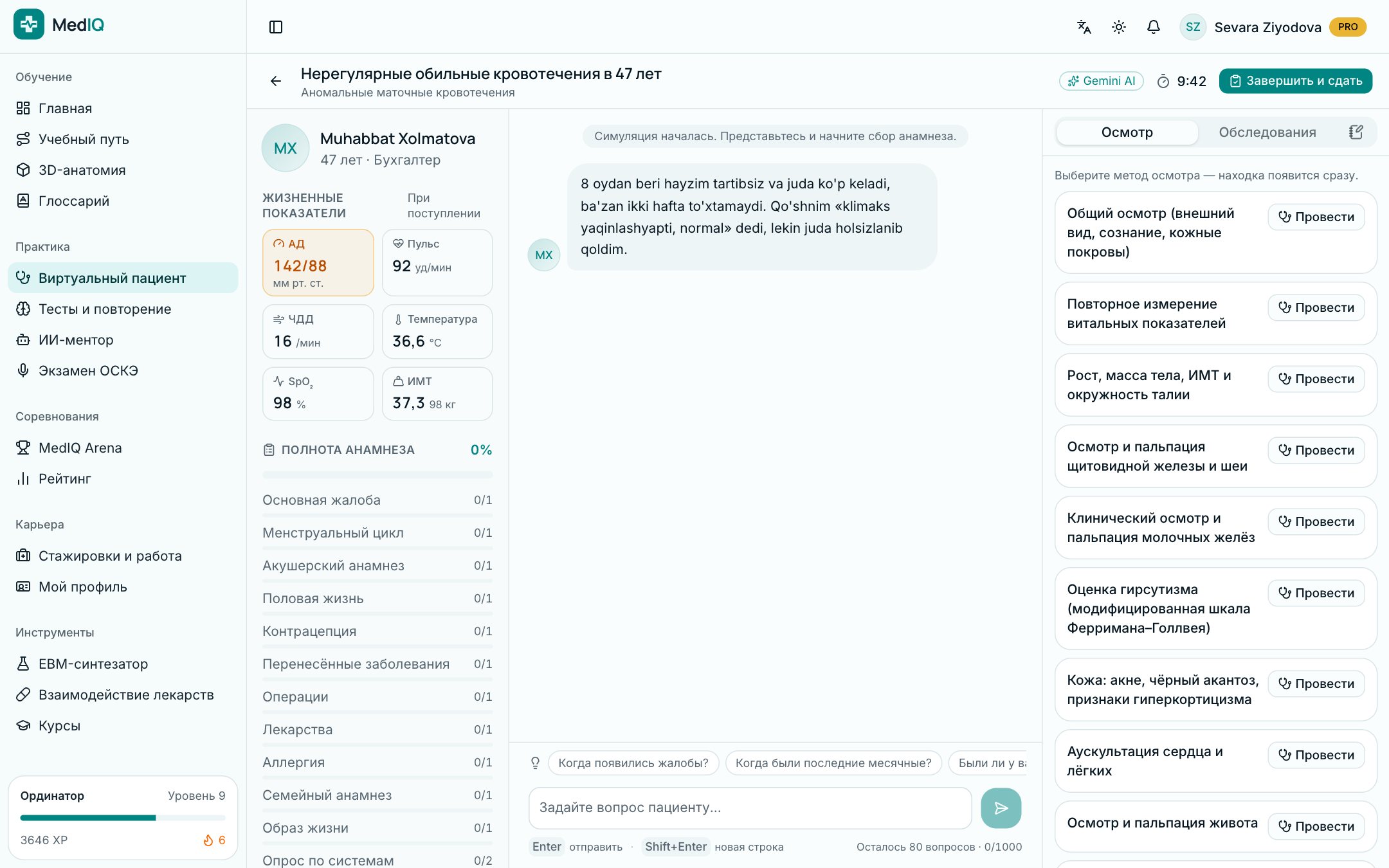Click the Полнота анамнеза progress bar

(x=377, y=475)
